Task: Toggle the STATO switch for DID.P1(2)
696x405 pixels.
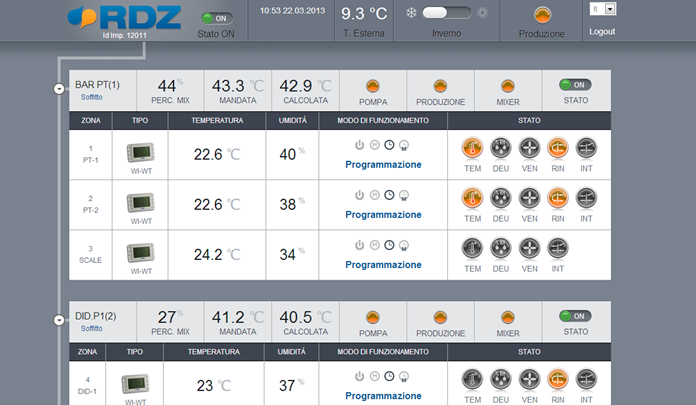Action: click(x=575, y=316)
